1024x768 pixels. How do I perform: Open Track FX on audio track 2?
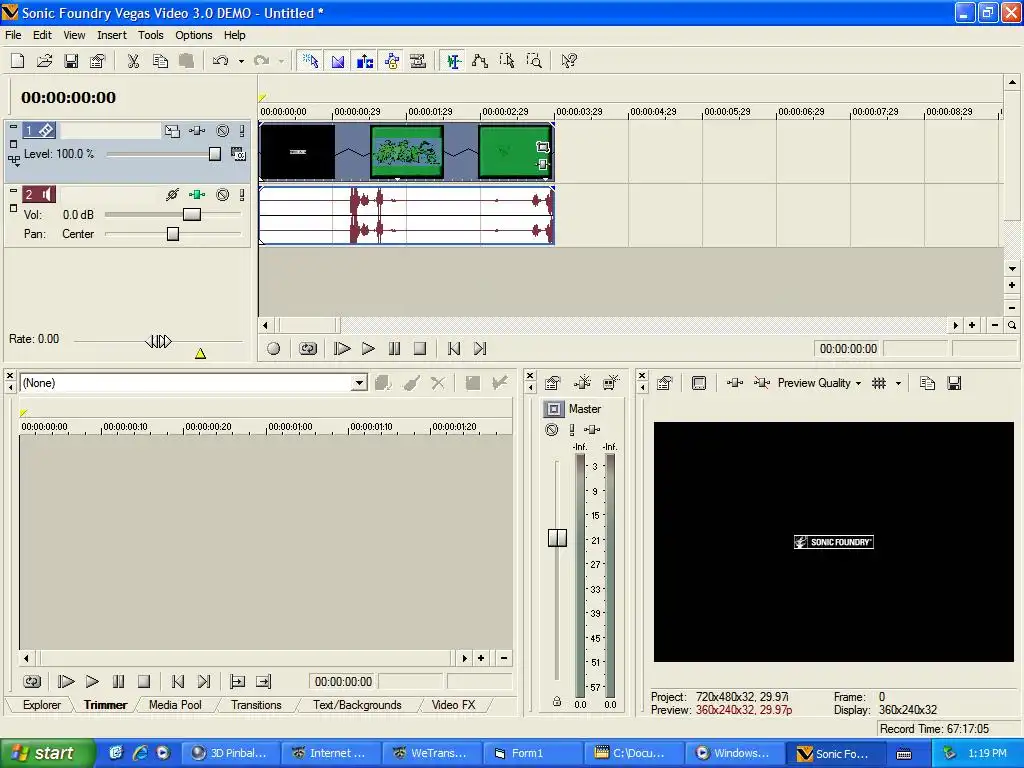click(197, 195)
